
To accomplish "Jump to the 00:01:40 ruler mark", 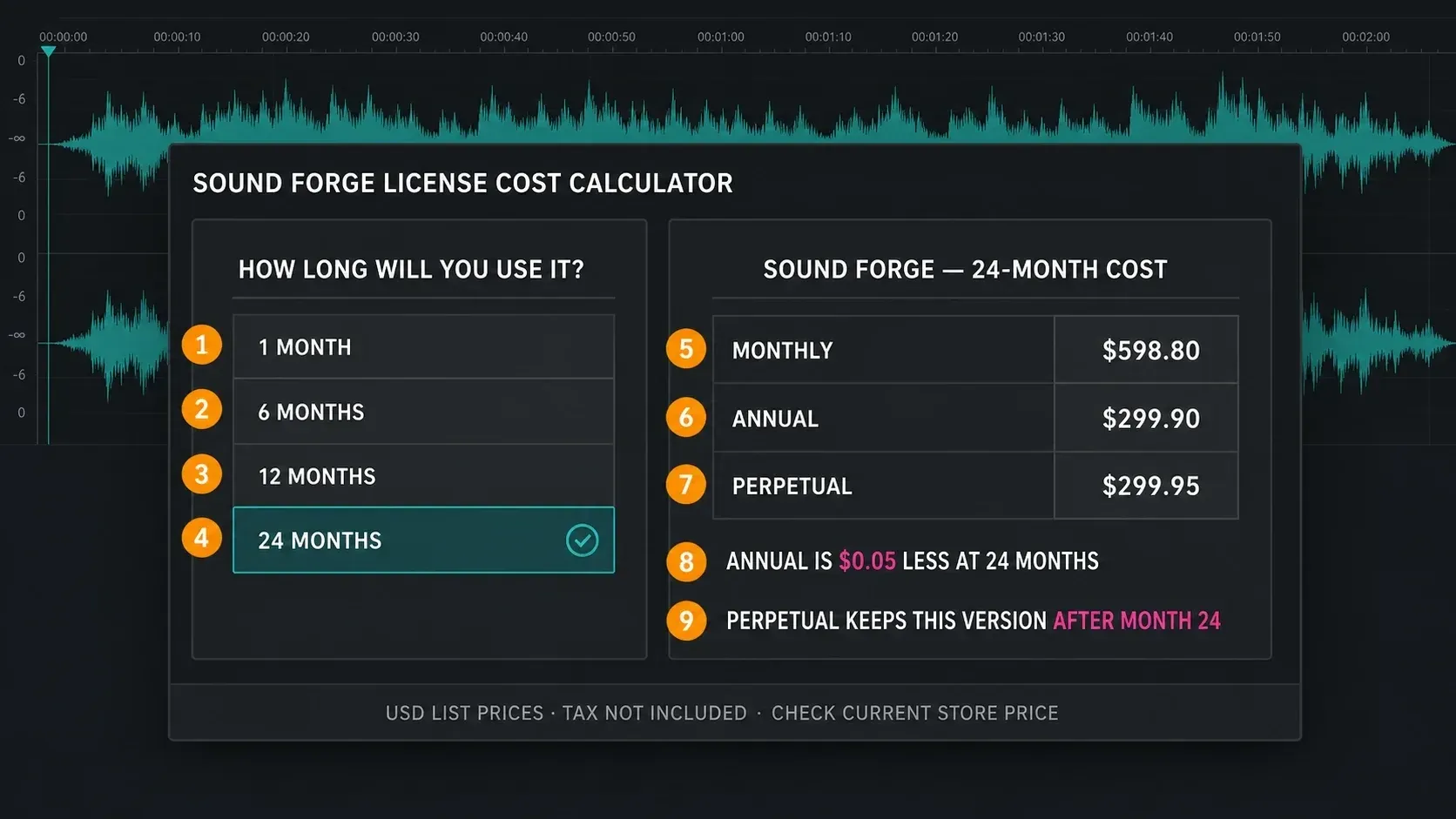I will click(x=1149, y=37).
